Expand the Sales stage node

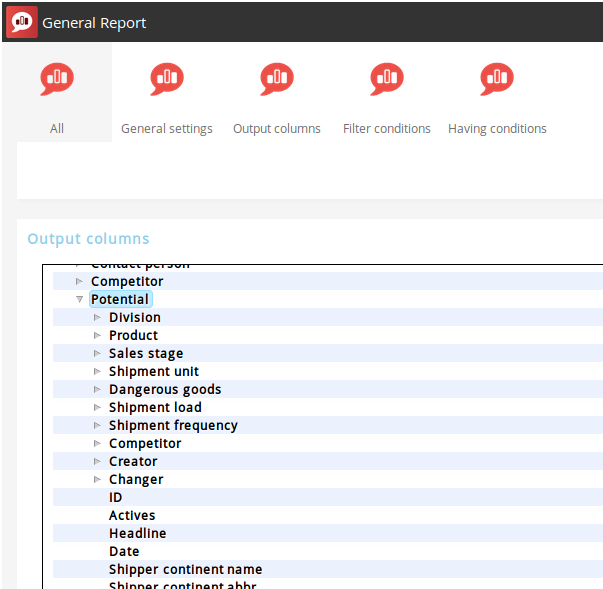click(98, 353)
